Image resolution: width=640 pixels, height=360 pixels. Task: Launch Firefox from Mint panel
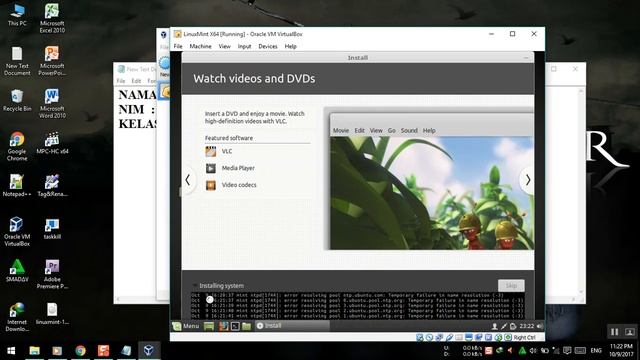223,326
